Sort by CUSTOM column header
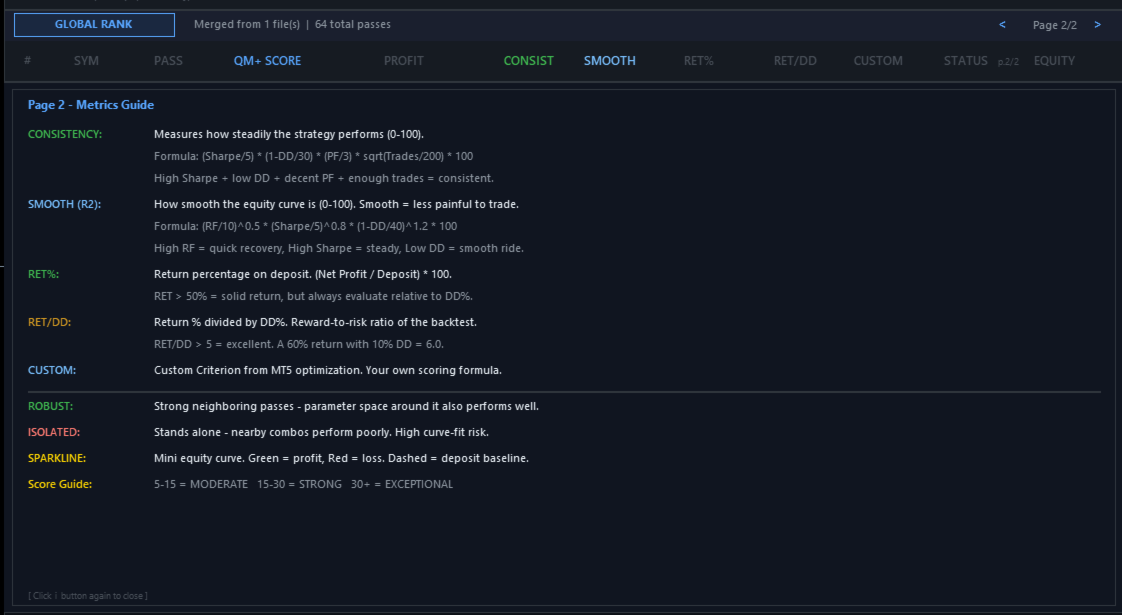The height and width of the screenshot is (615, 1122). 878,61
